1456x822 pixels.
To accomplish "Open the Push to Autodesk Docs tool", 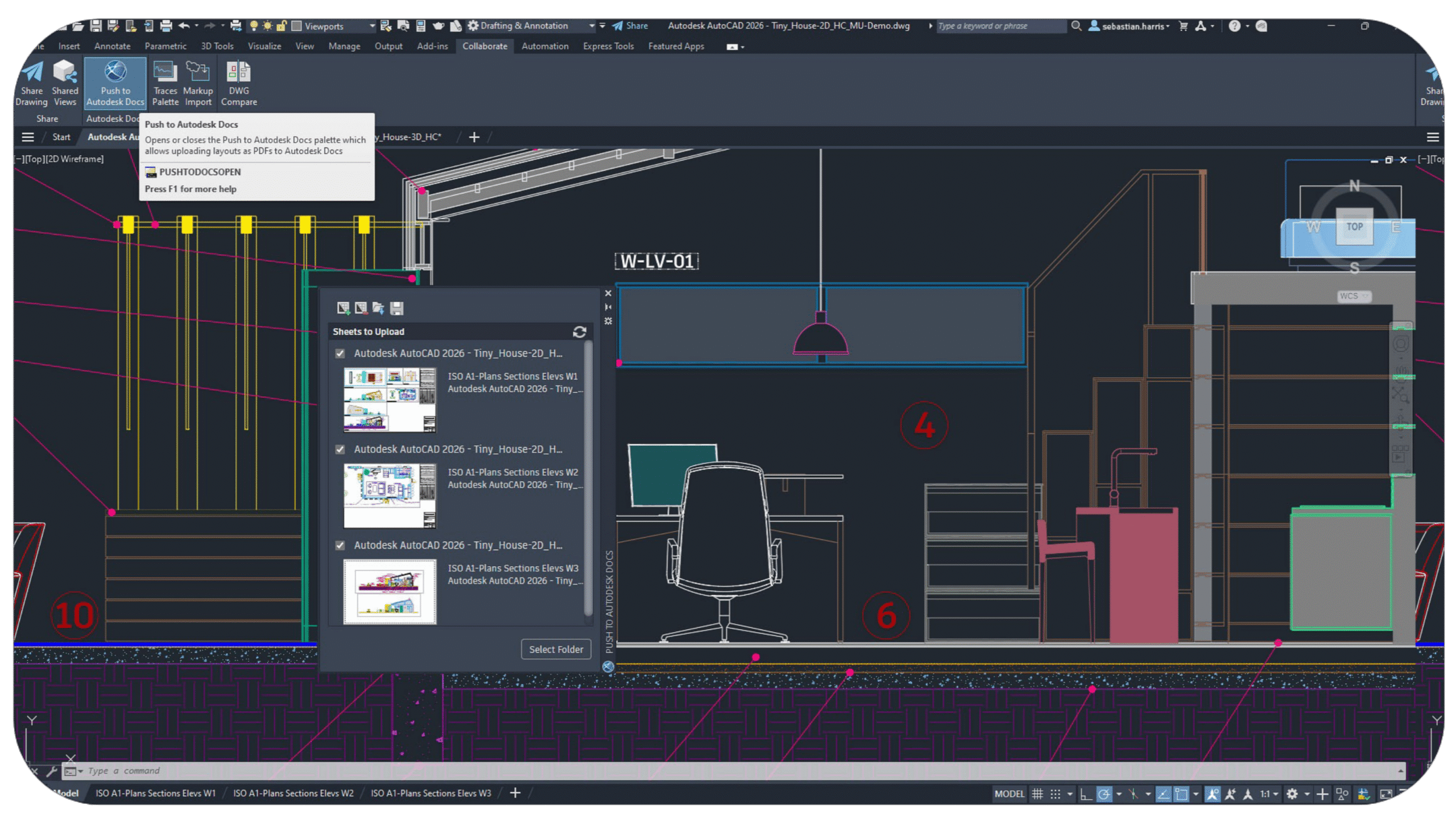I will pos(114,82).
